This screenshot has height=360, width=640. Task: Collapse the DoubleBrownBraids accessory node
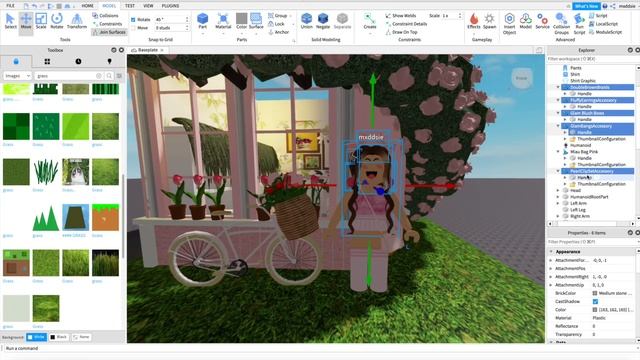[558, 87]
